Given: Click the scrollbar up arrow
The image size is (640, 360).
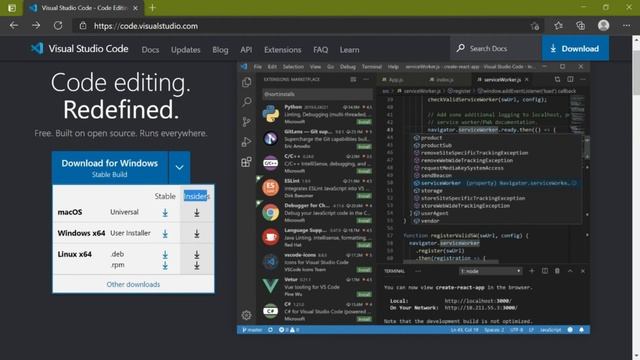Looking at the screenshot, I should coord(636,40).
